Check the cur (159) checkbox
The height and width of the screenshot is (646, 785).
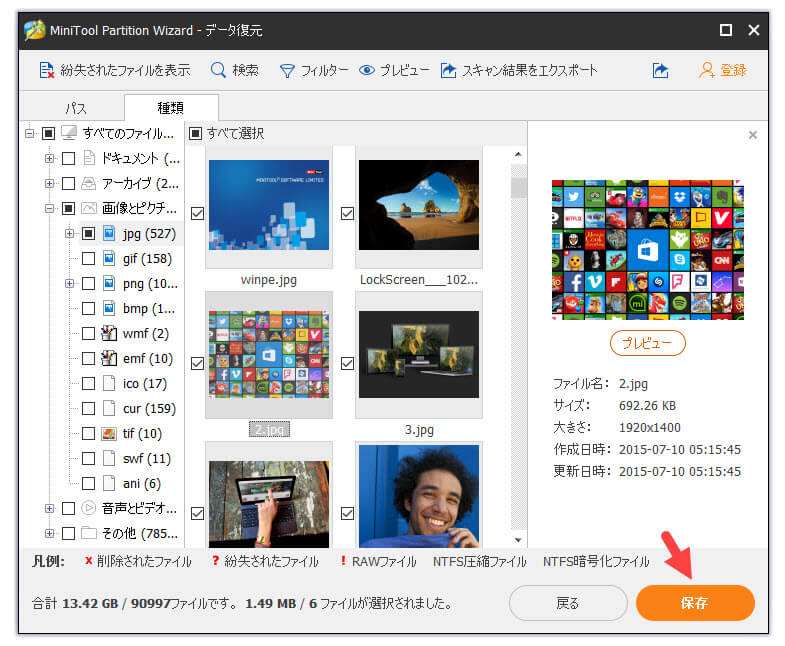point(88,409)
